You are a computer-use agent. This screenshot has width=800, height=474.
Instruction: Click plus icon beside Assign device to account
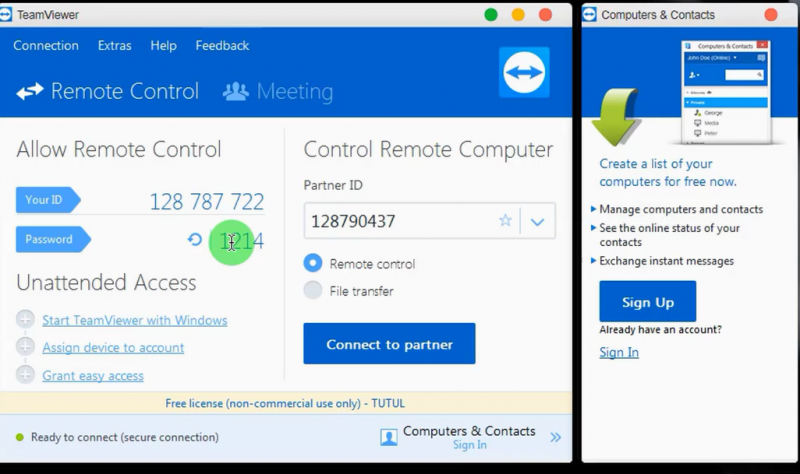[x=25, y=346]
